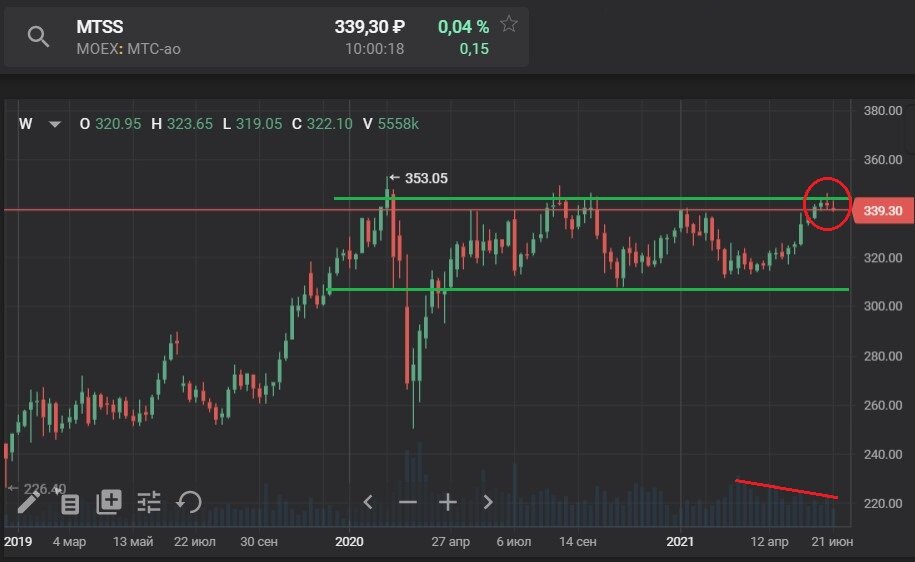Select the lower green support line
The width and height of the screenshot is (915, 562).
(x=588, y=289)
